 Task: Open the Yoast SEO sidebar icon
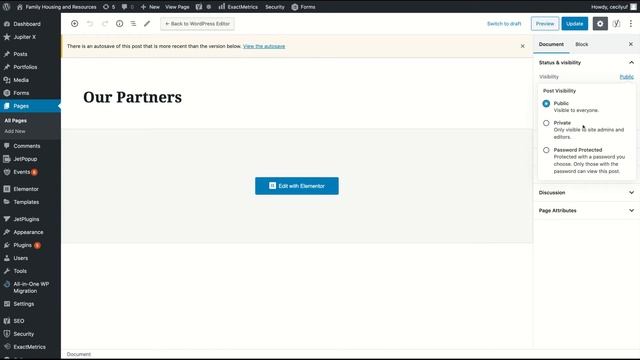pyautogui.click(x=616, y=24)
